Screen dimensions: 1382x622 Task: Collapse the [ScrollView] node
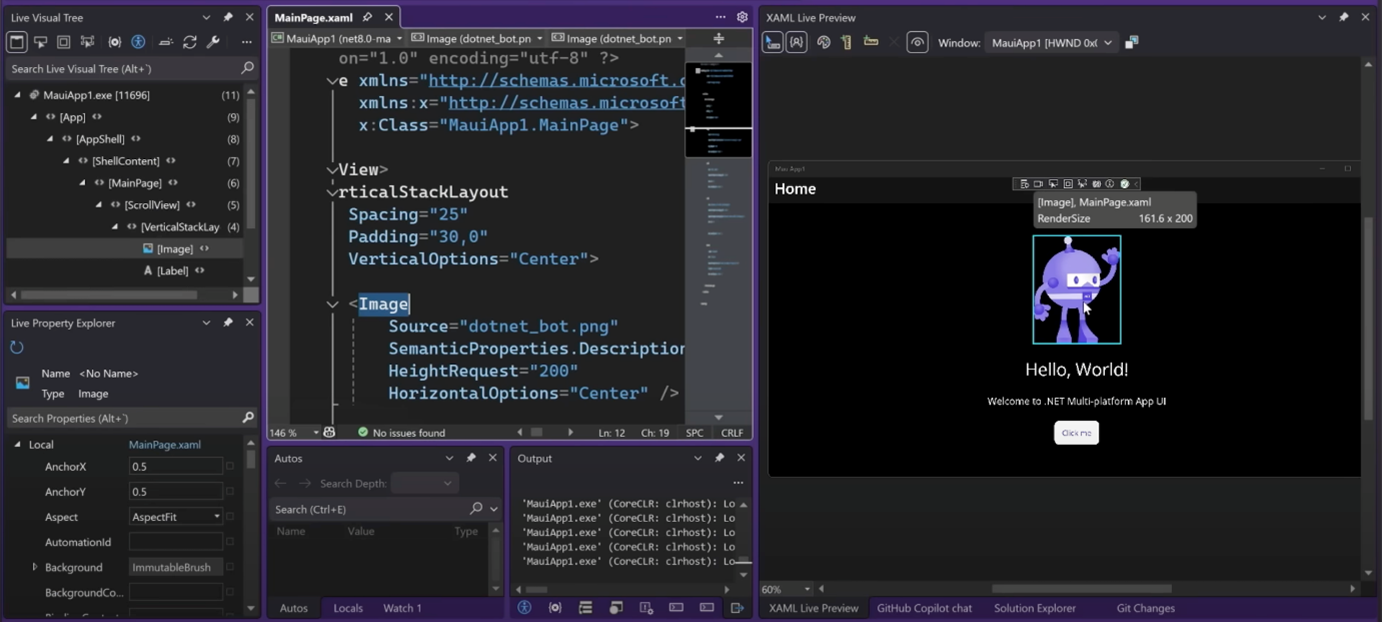pos(98,205)
